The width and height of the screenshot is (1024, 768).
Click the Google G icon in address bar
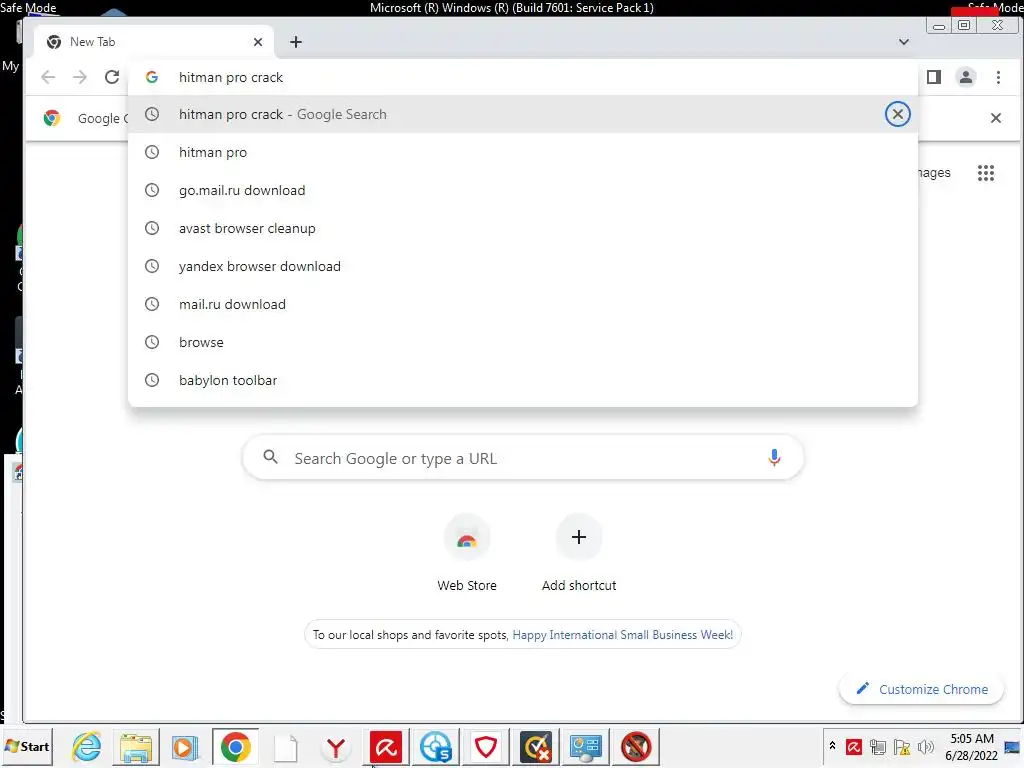coord(152,77)
